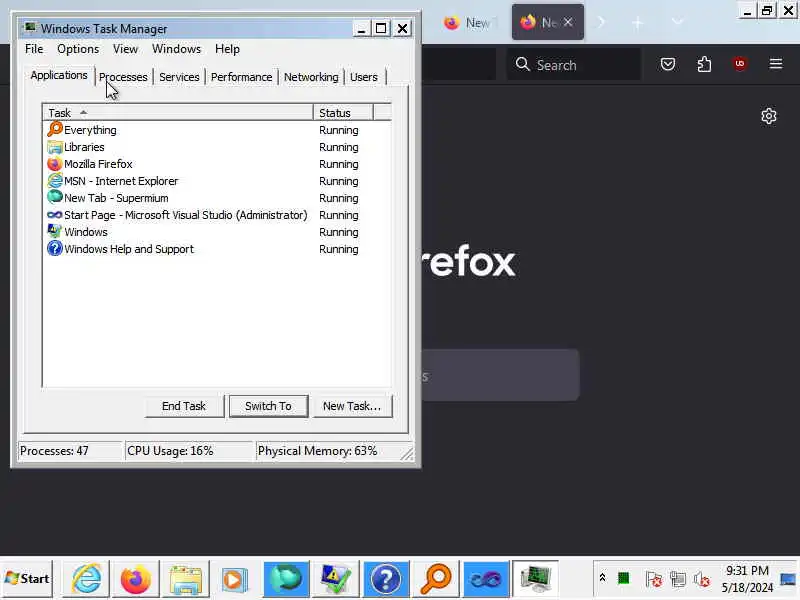Open Everything search taskbar icon
Screen dimensions: 800x600
[x=436, y=579]
